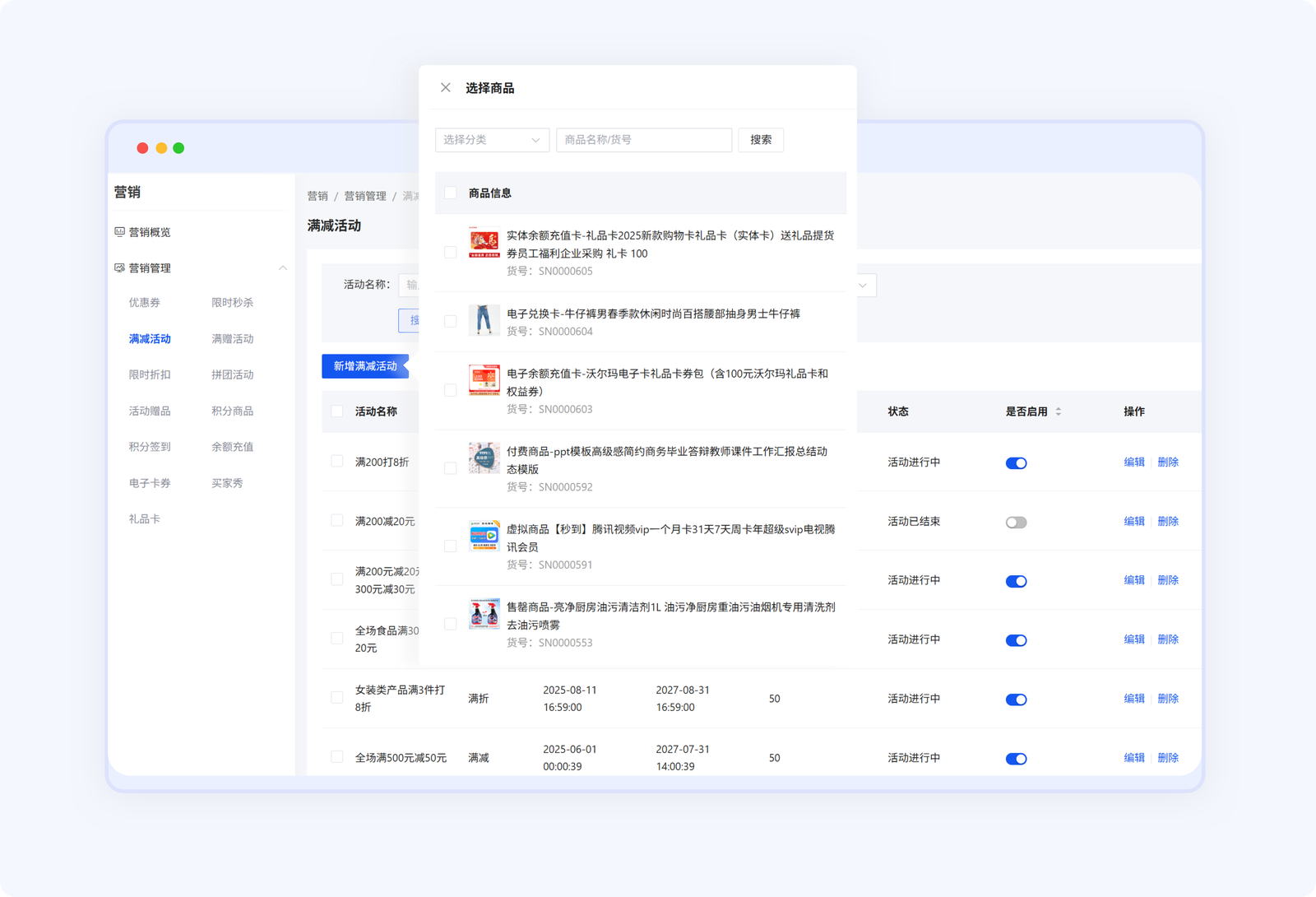Click the 营销管理 sidebar icon

118,267
